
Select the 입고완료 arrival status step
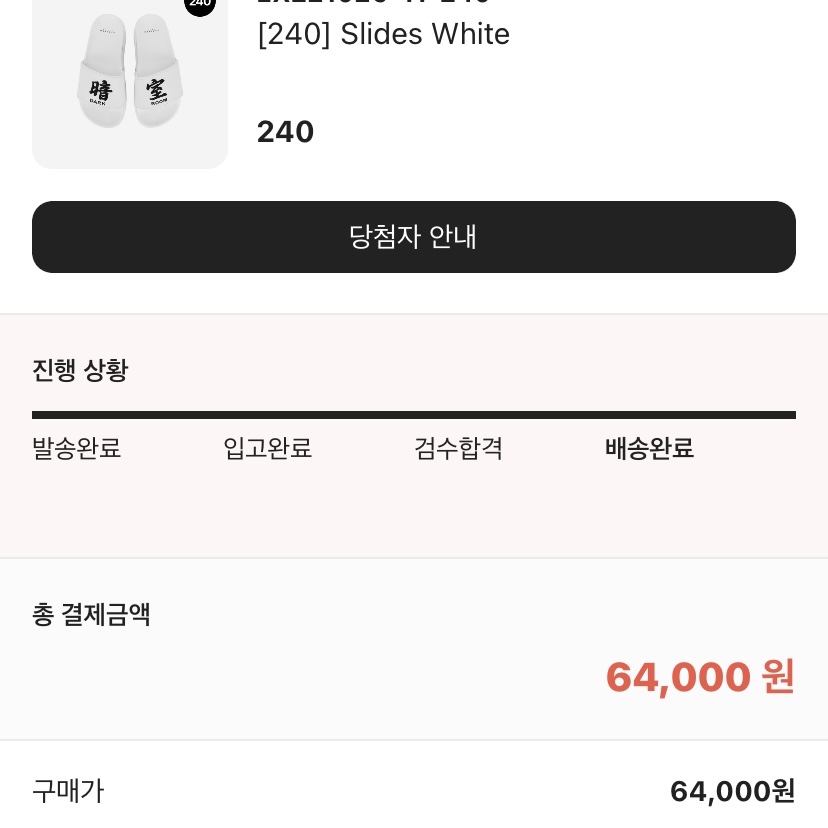click(x=267, y=449)
